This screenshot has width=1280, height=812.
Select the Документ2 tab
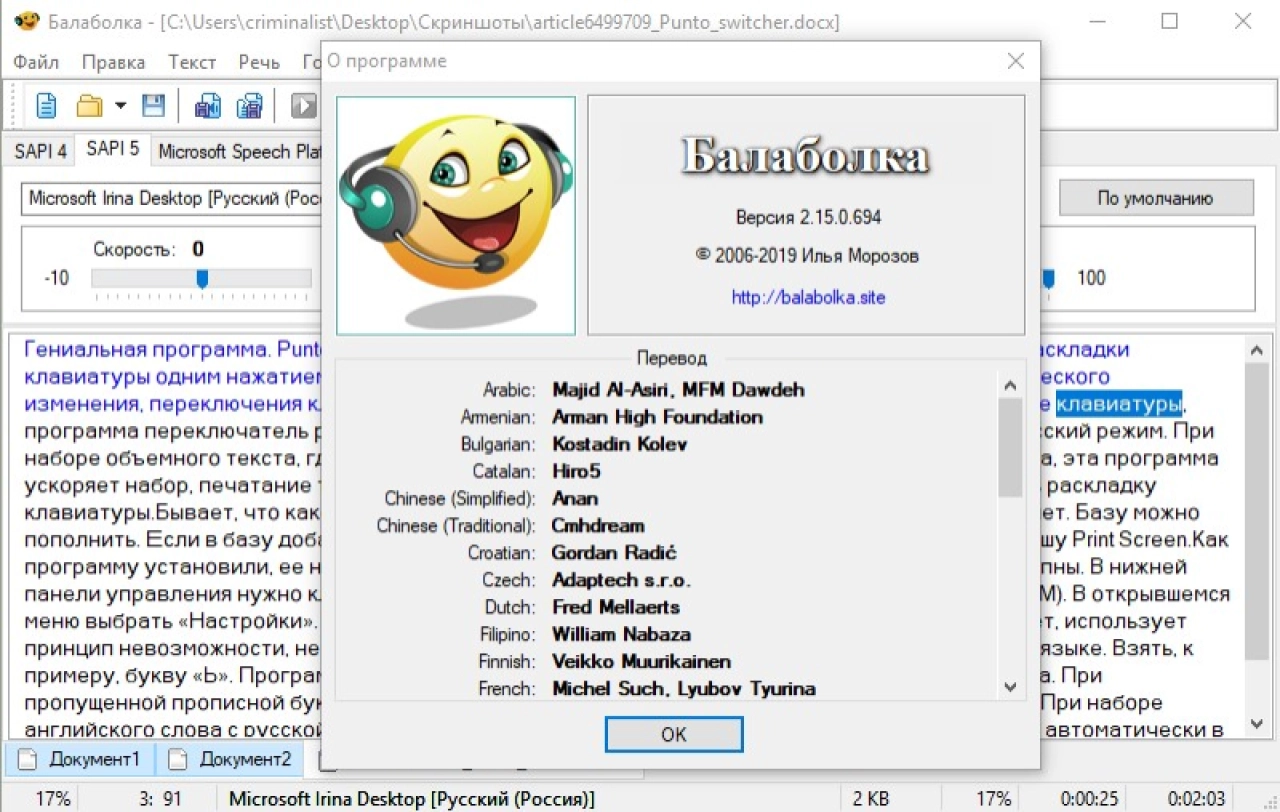click(231, 759)
